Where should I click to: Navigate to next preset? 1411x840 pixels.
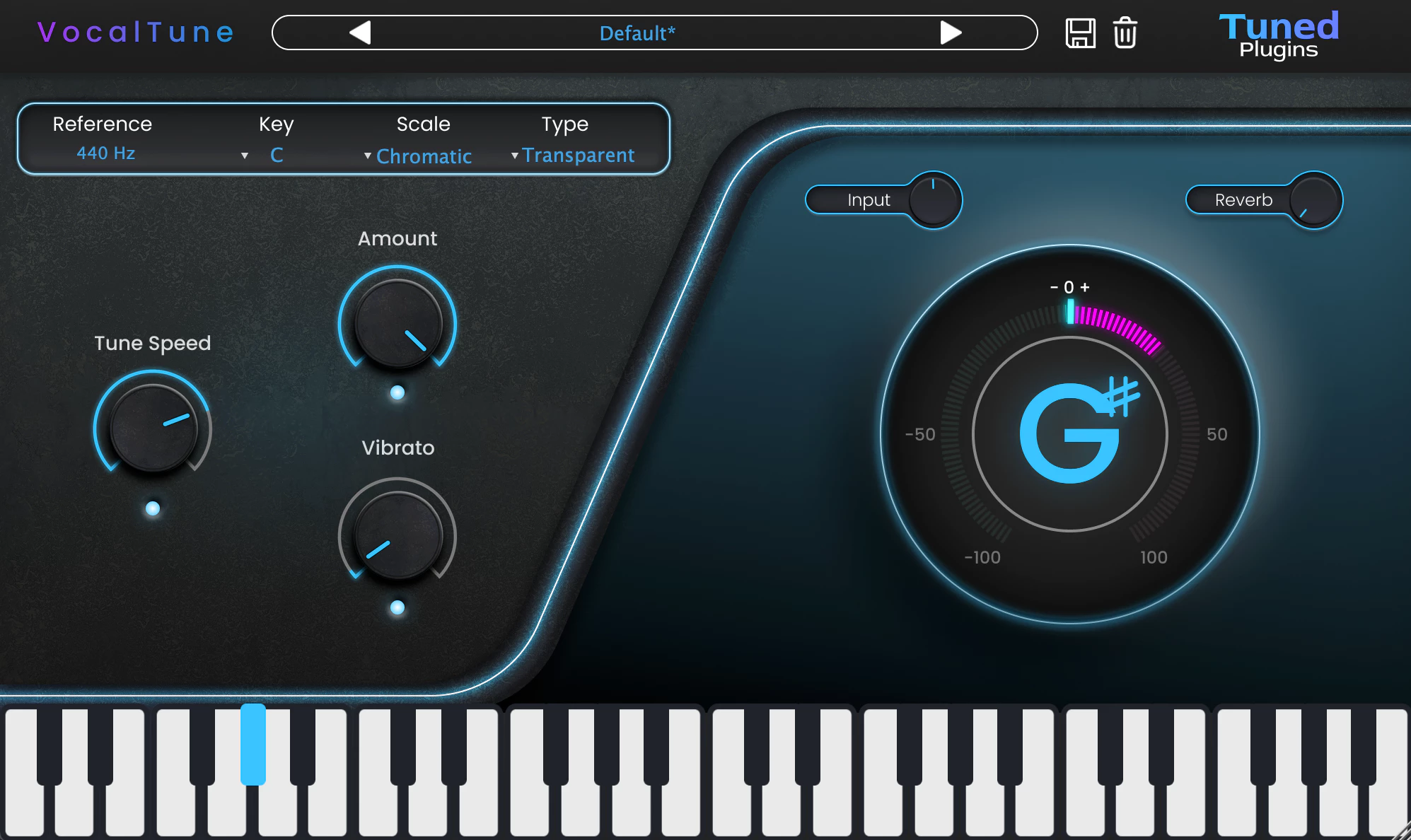point(947,33)
